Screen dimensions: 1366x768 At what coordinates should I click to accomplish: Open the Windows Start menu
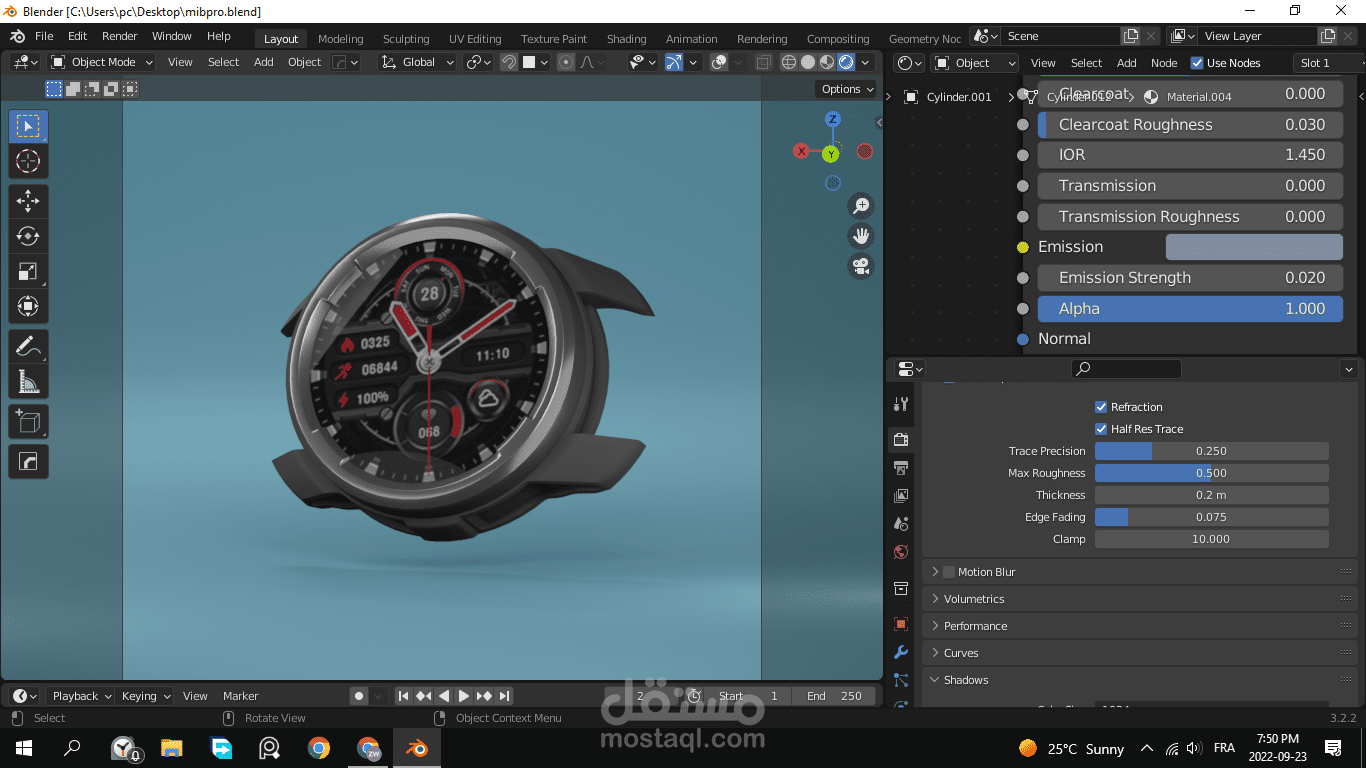[x=23, y=747]
